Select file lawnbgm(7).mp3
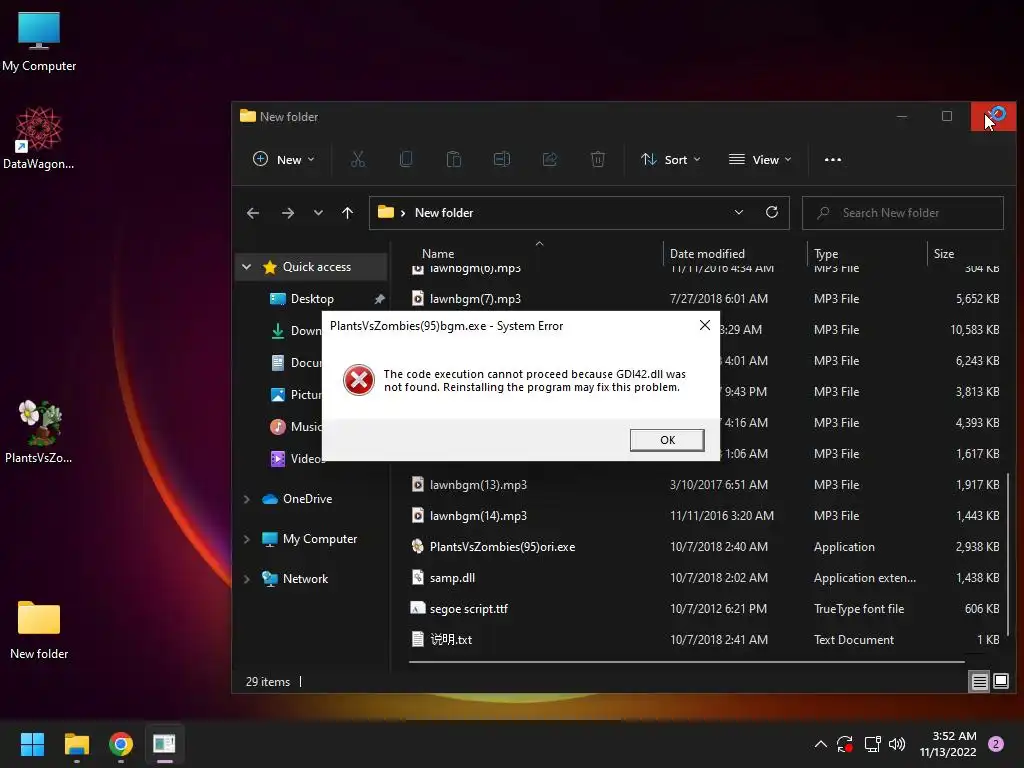 pos(475,298)
